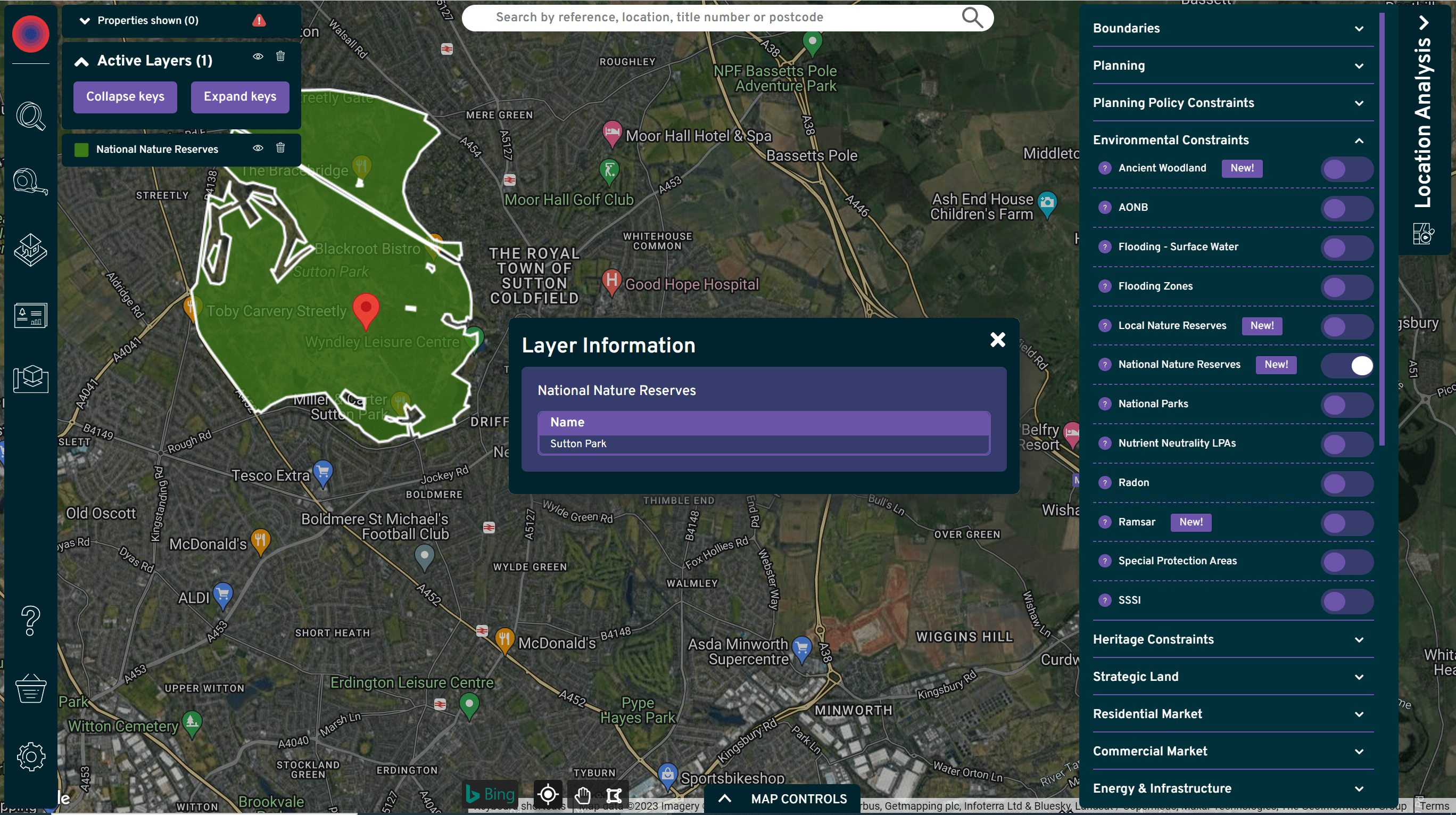Click the Expand keys button
This screenshot has width=1456, height=815.
240,97
